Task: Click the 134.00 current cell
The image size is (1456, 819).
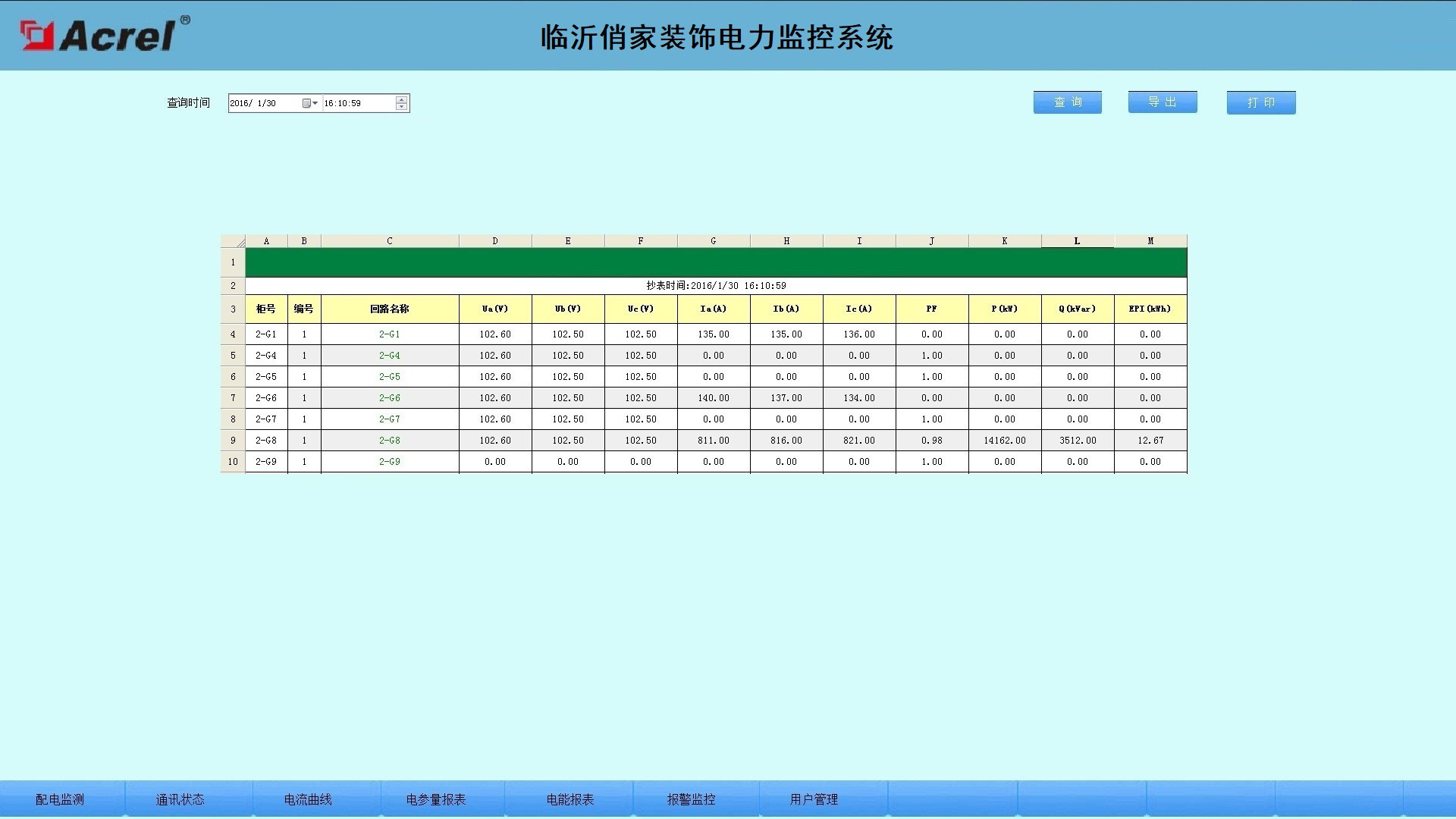Action: tap(859, 398)
